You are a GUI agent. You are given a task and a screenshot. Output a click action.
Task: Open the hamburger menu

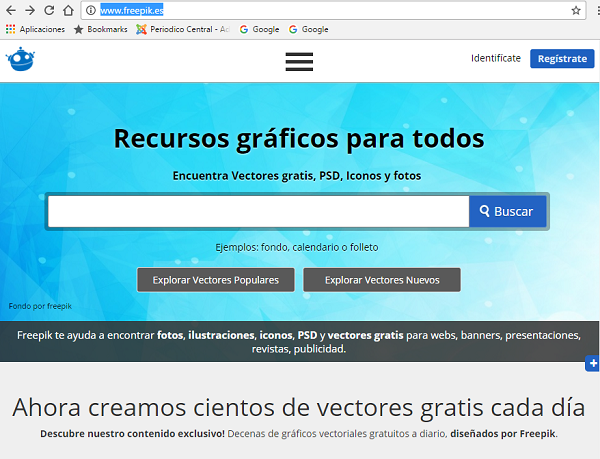tap(299, 62)
